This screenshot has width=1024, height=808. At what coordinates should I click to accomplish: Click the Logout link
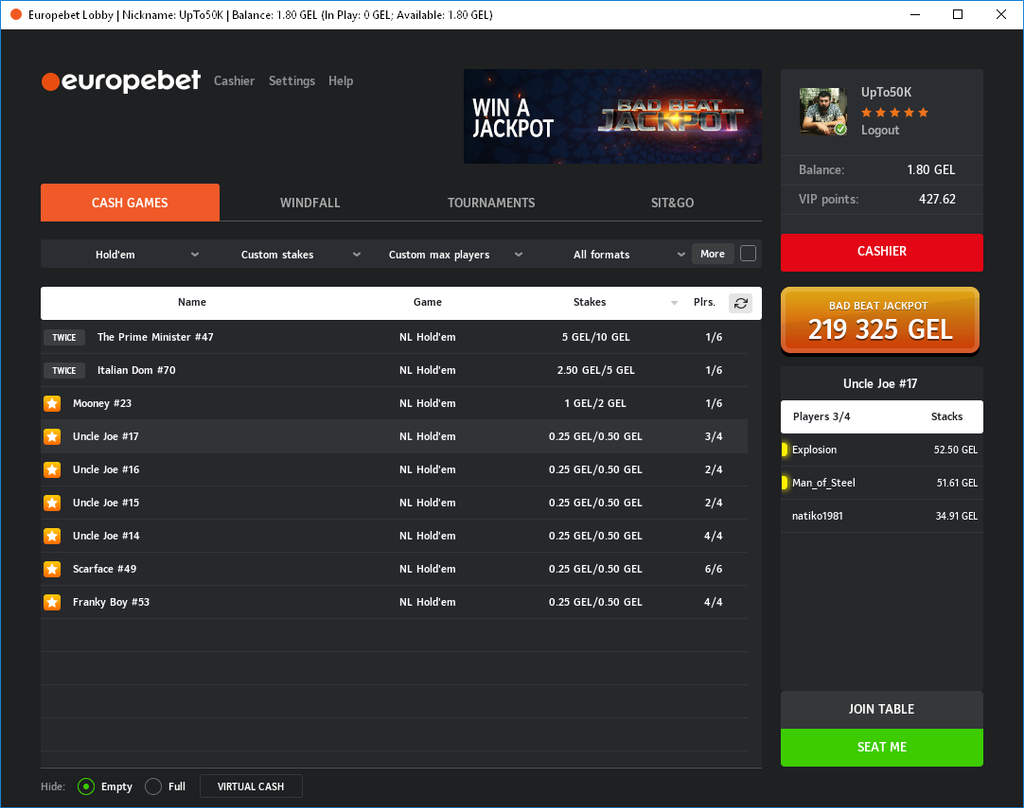point(880,130)
